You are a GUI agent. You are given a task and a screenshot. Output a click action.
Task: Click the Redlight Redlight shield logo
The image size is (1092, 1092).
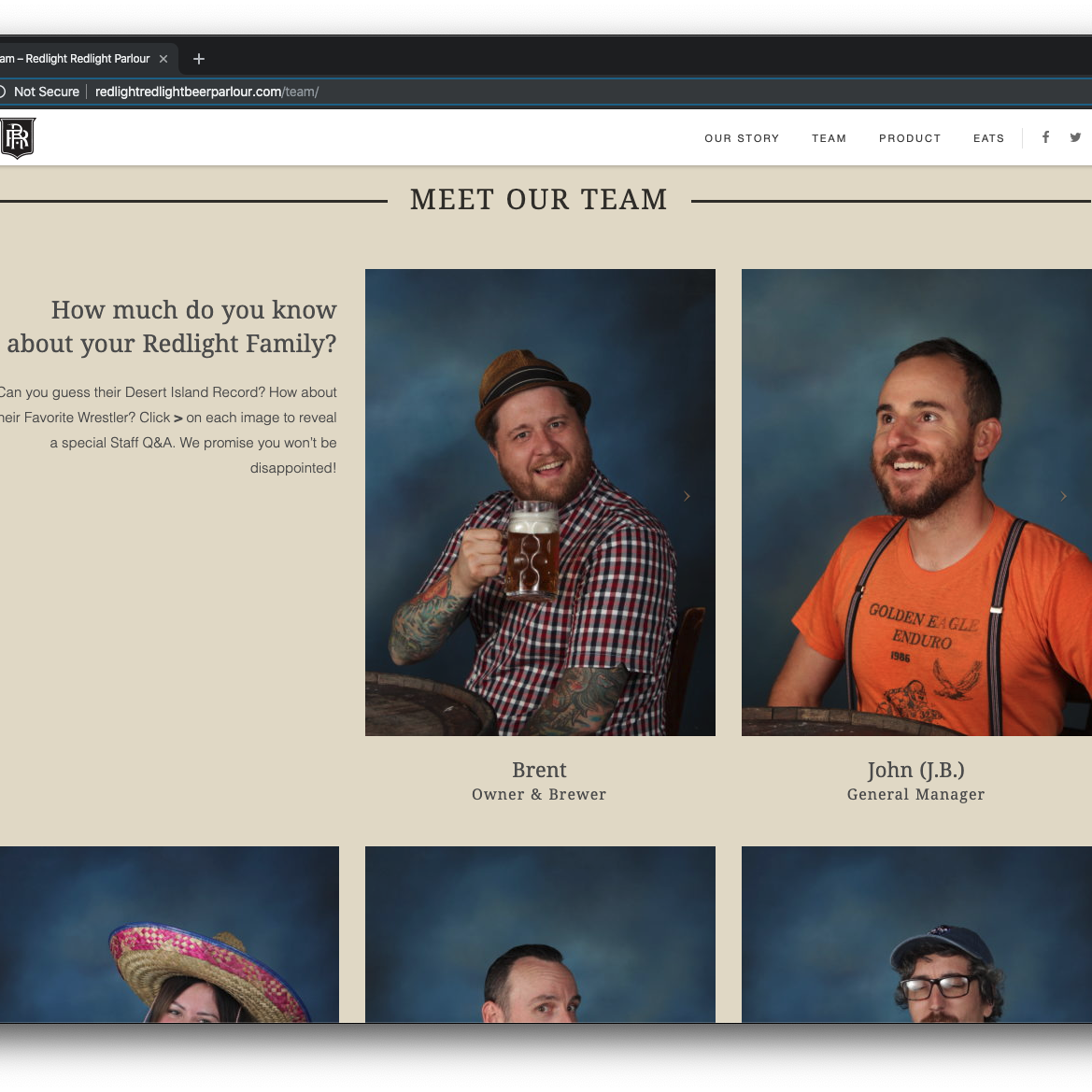(x=18, y=138)
